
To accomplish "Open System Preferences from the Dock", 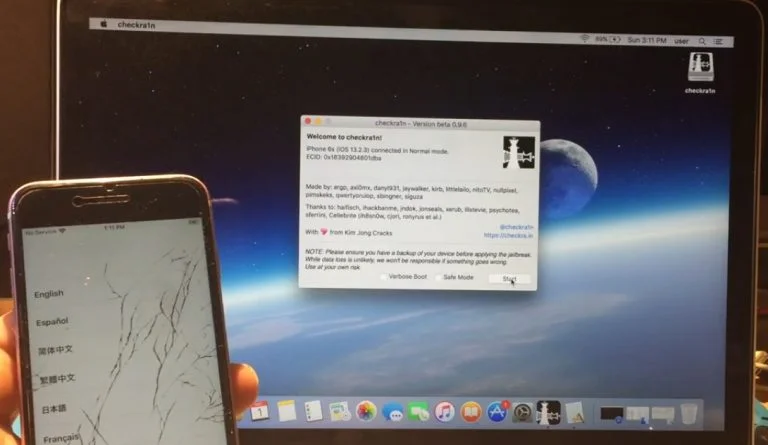I will pos(521,411).
